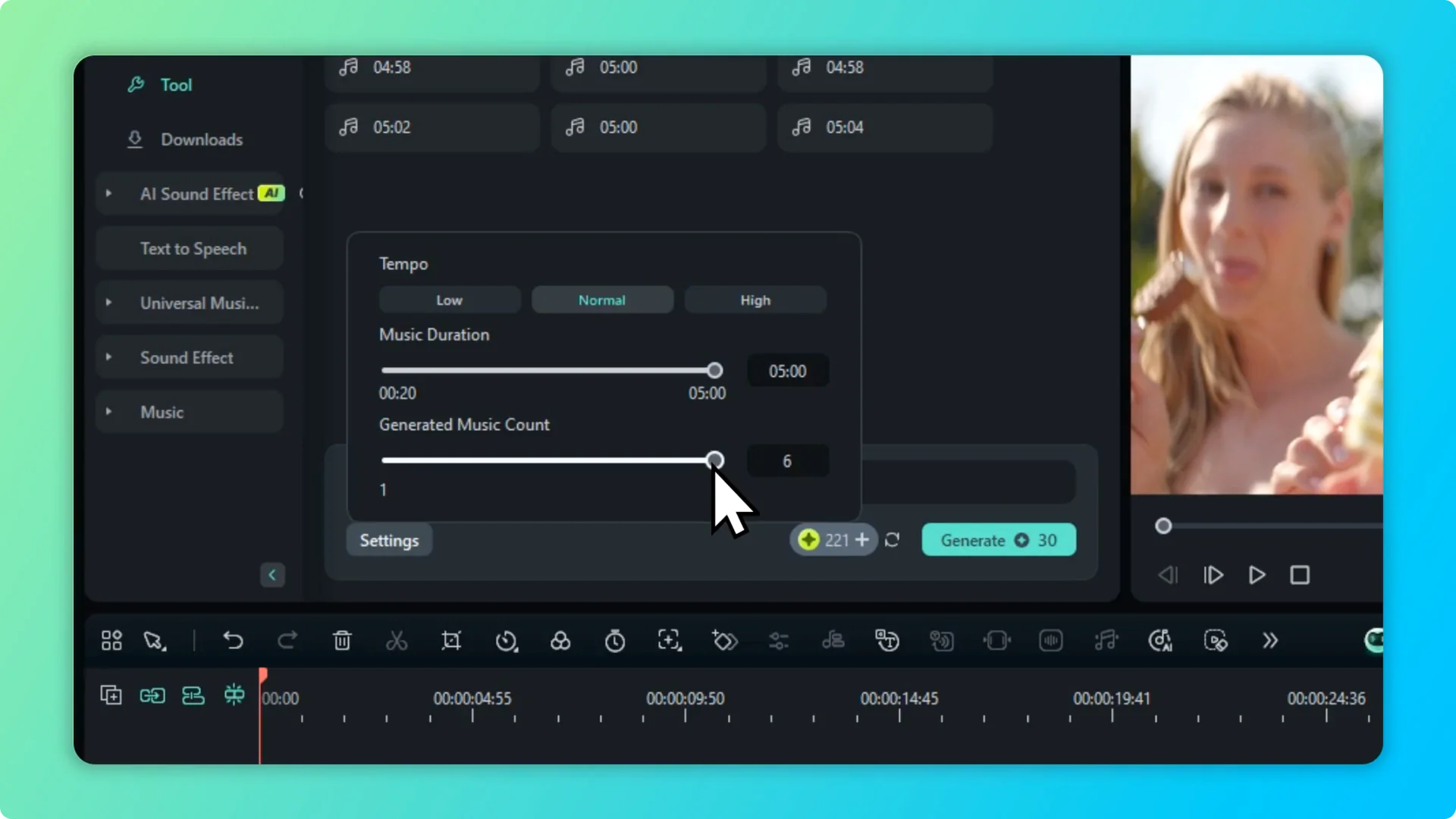Expand Sound Effect category
The image size is (1456, 819).
[x=108, y=357]
